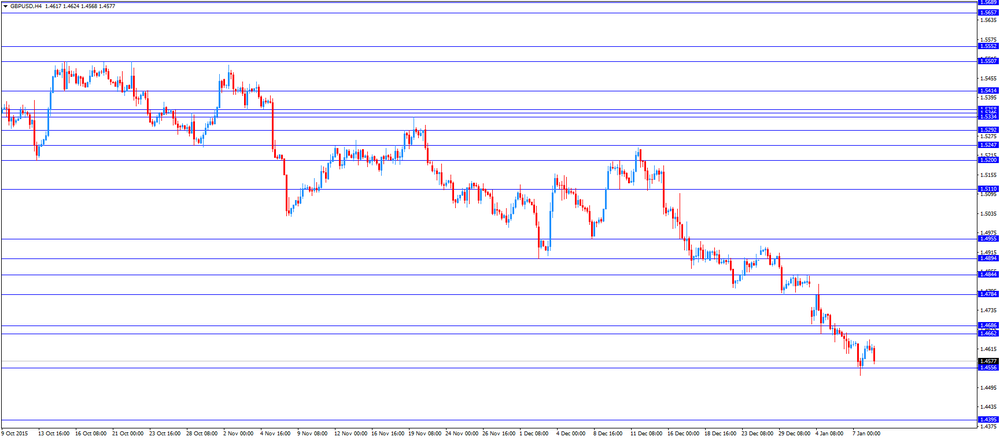Click the 1.5247 blue price tag
Screen dimensions: 1000x440
point(989,145)
